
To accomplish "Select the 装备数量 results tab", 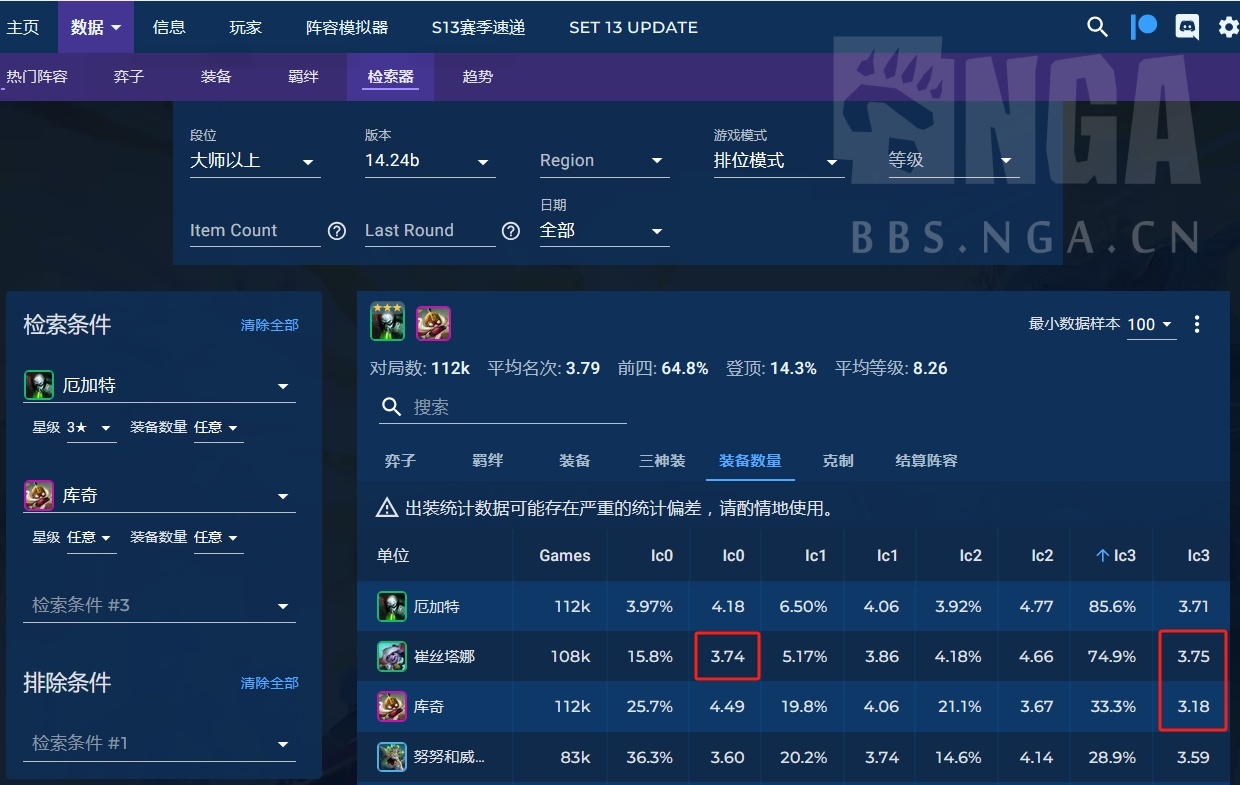I will 750,461.
